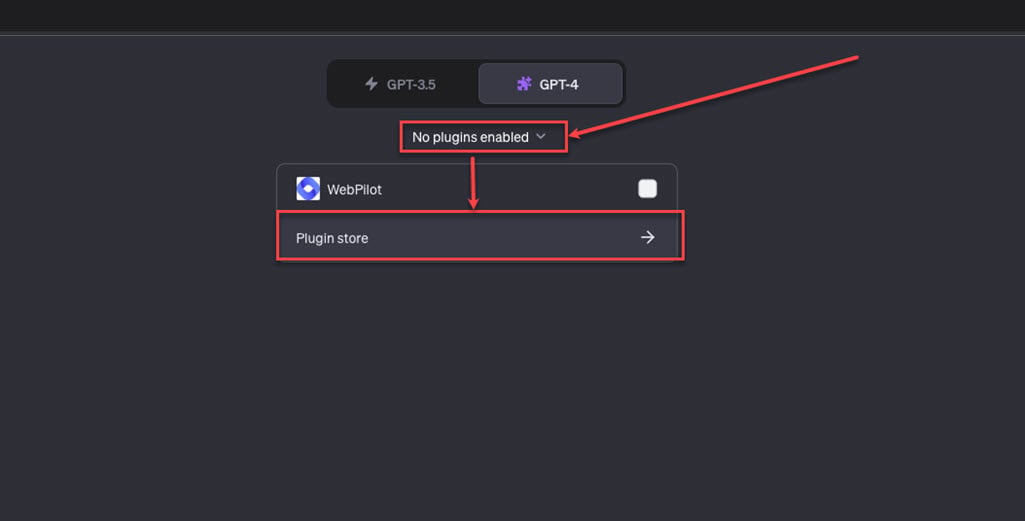Click the long diagonal red annotation arrow

[x=713, y=96]
